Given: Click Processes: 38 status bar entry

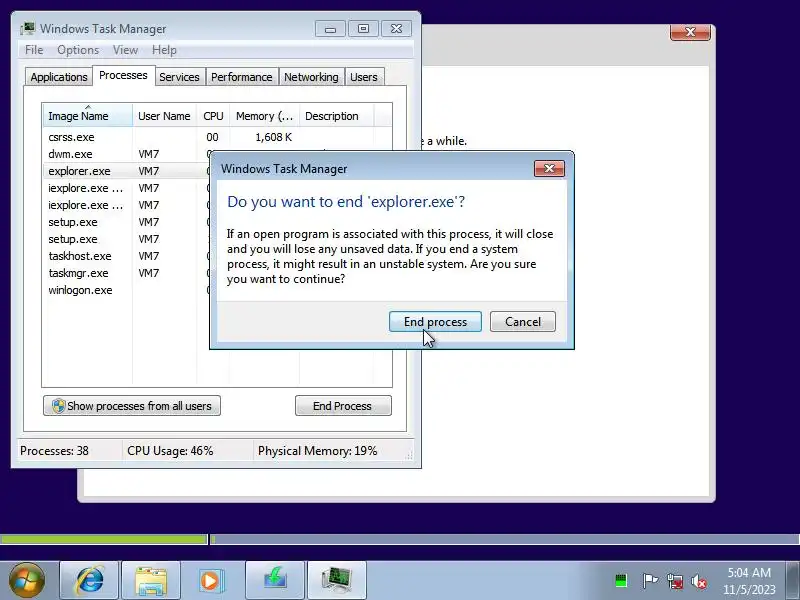Looking at the screenshot, I should (x=55, y=451).
